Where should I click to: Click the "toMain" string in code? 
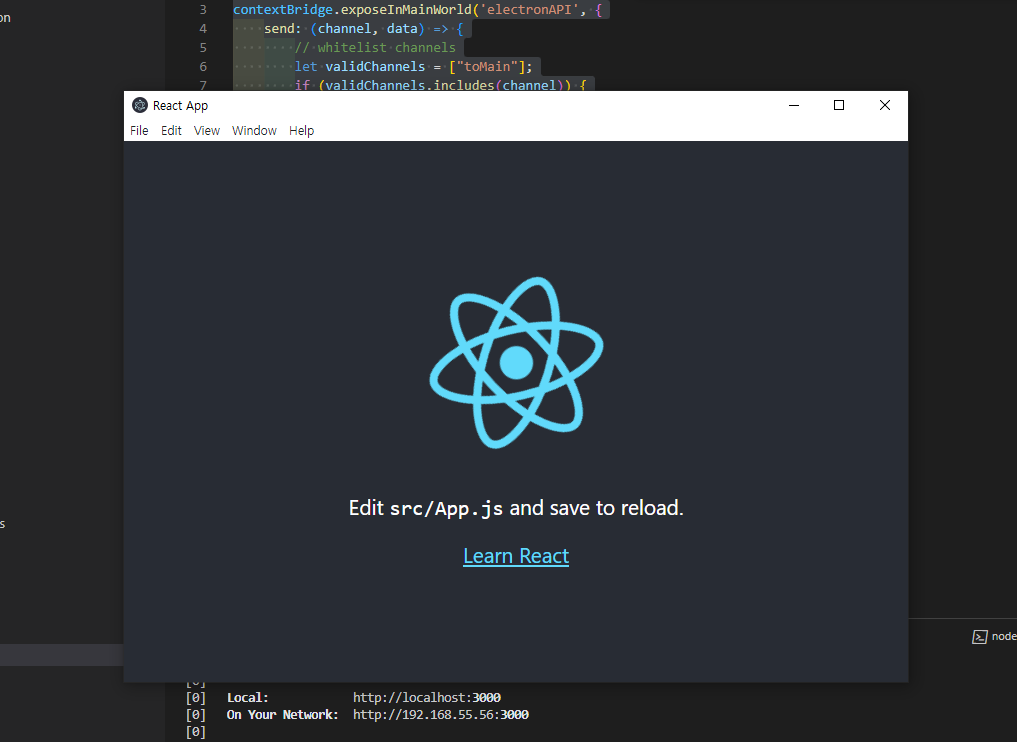click(x=487, y=66)
